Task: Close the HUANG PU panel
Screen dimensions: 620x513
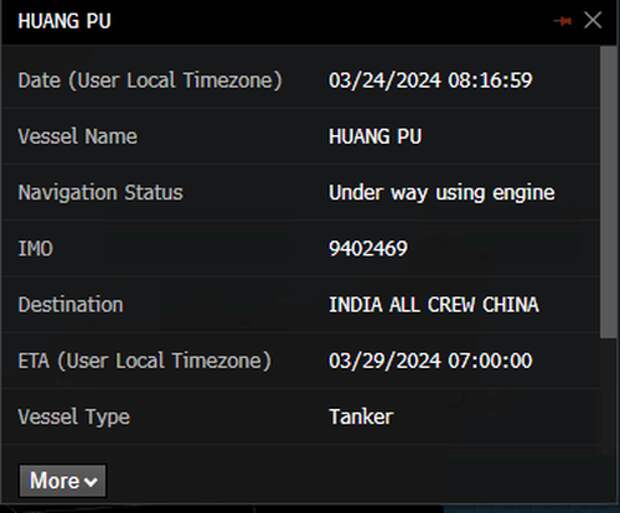Action: tap(593, 20)
